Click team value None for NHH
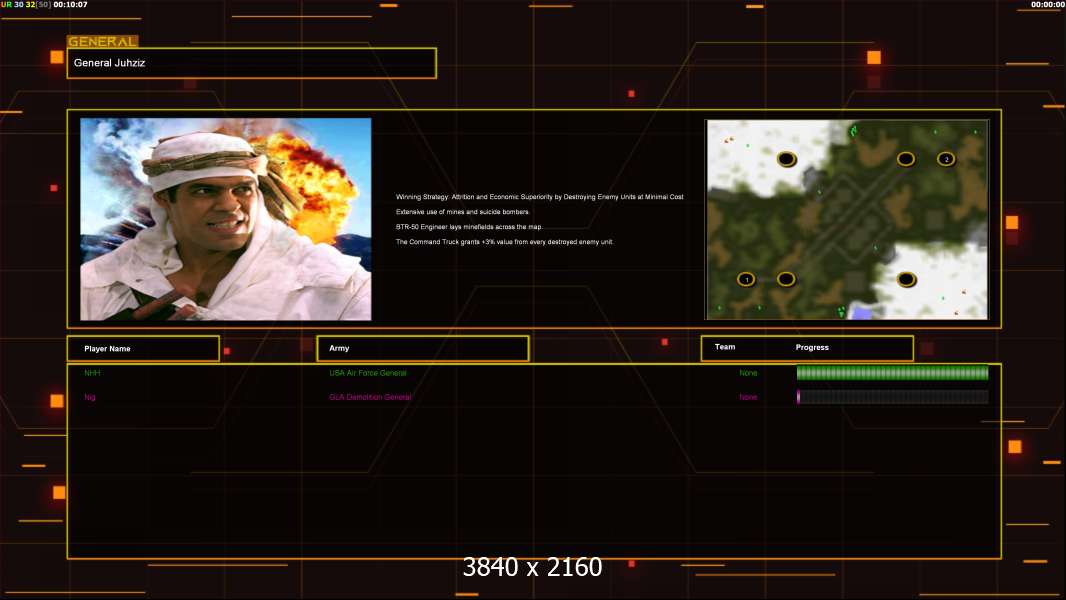This screenshot has width=1066, height=600. tap(748, 373)
